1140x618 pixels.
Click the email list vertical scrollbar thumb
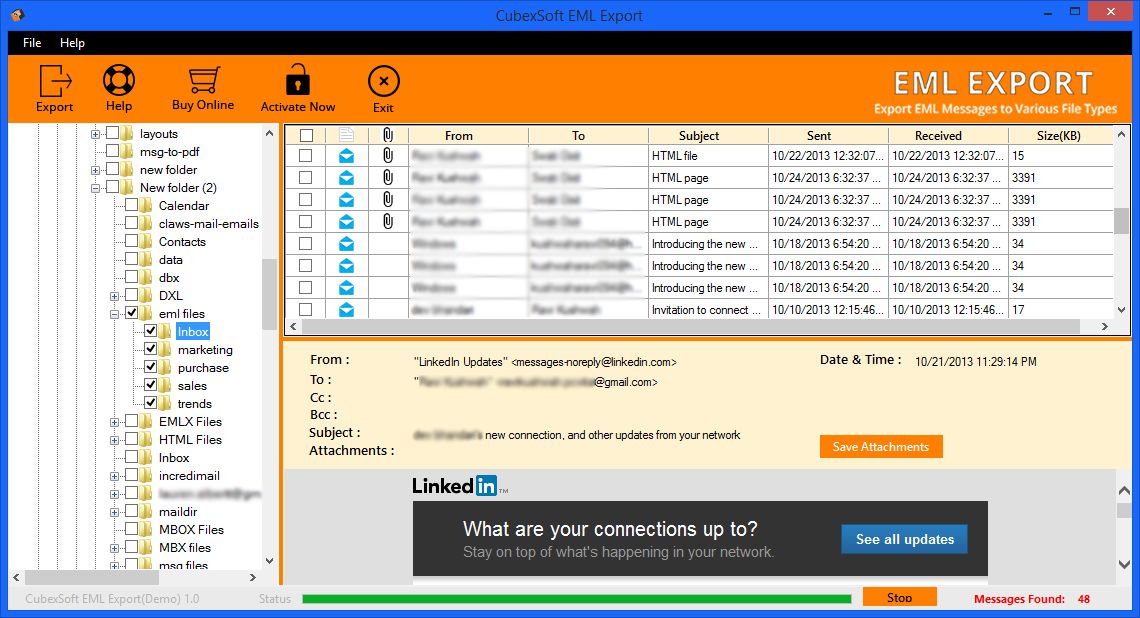1121,221
